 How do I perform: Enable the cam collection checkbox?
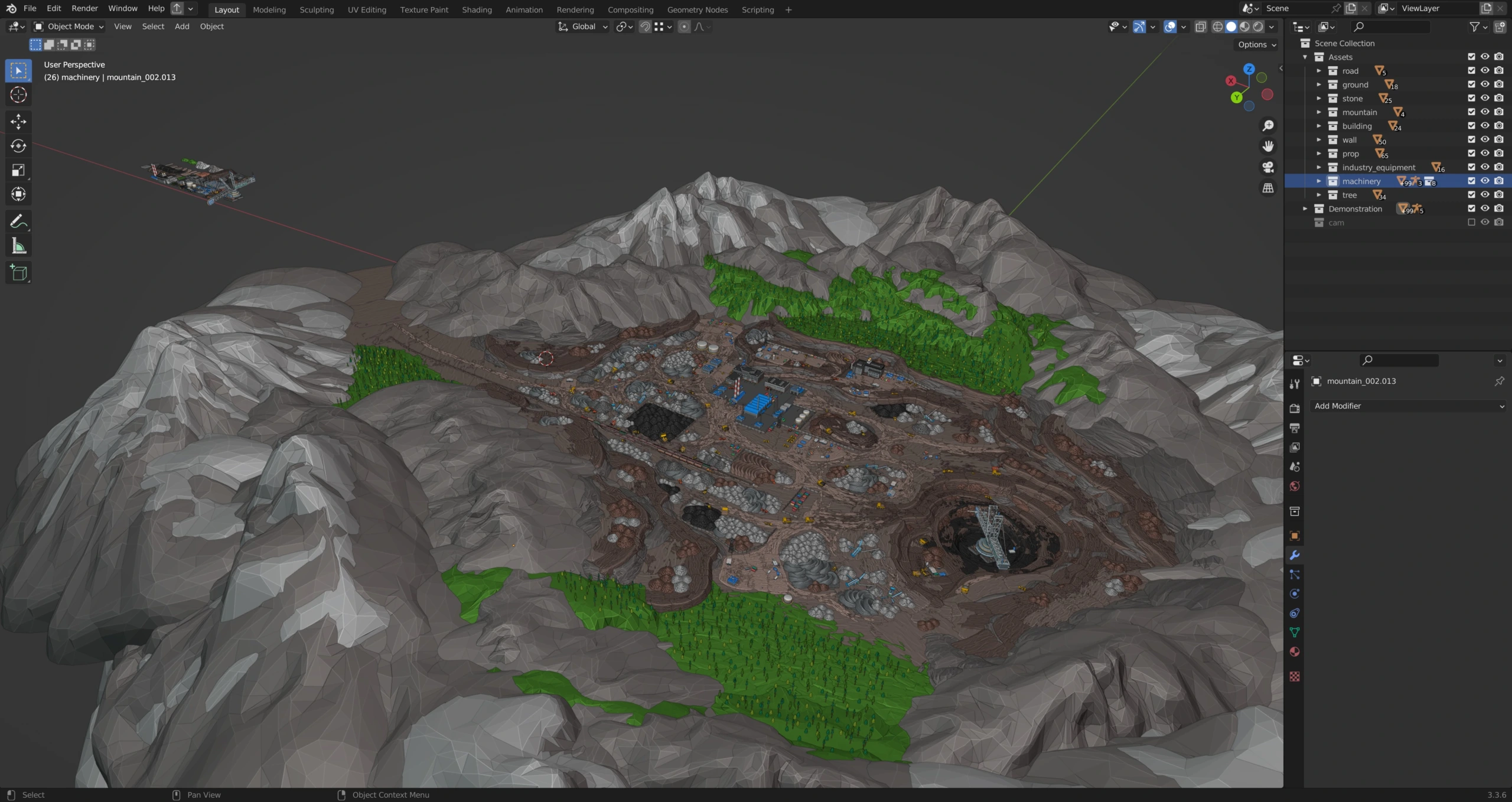click(1471, 223)
